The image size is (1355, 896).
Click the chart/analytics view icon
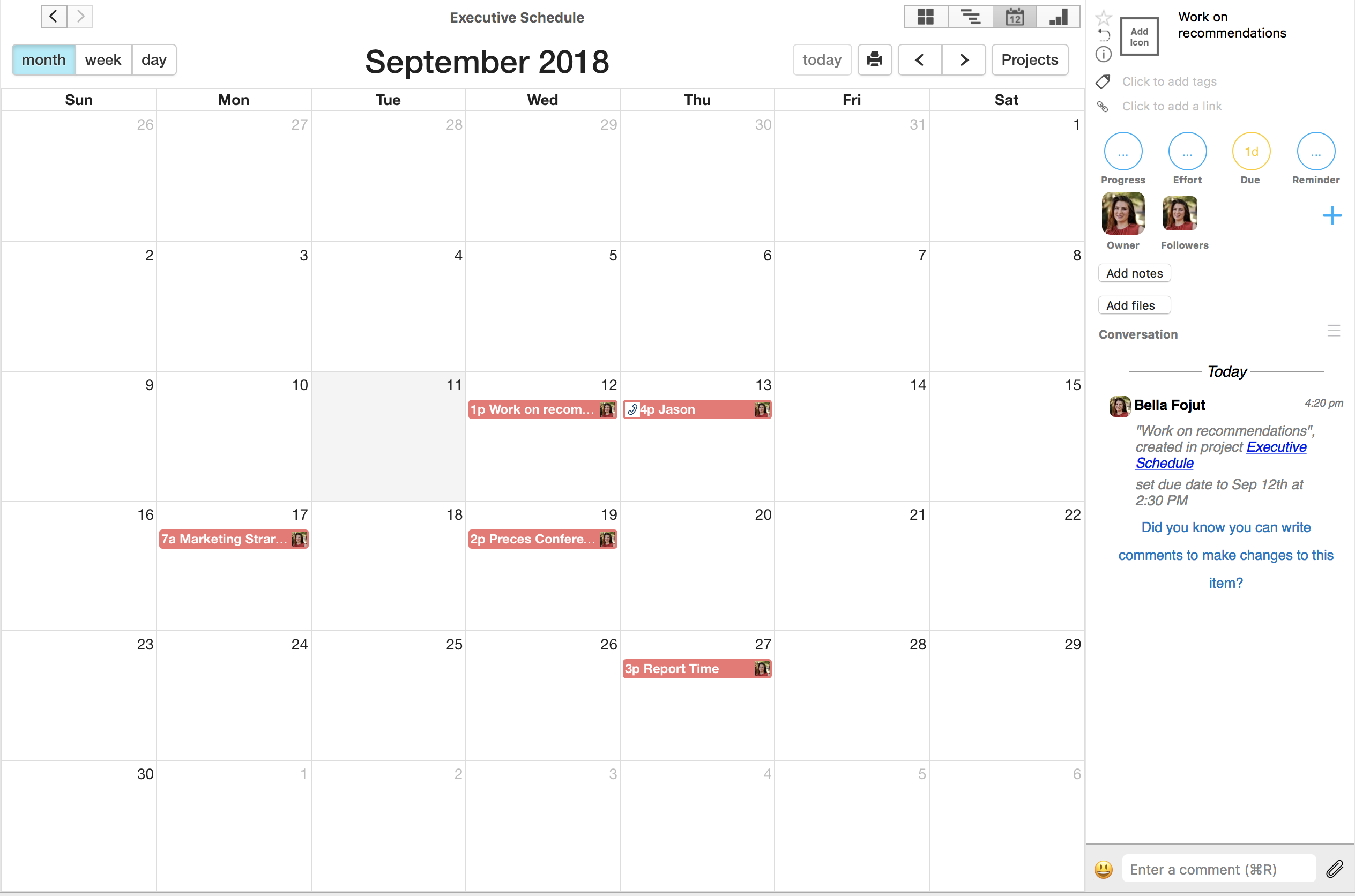point(1058,17)
